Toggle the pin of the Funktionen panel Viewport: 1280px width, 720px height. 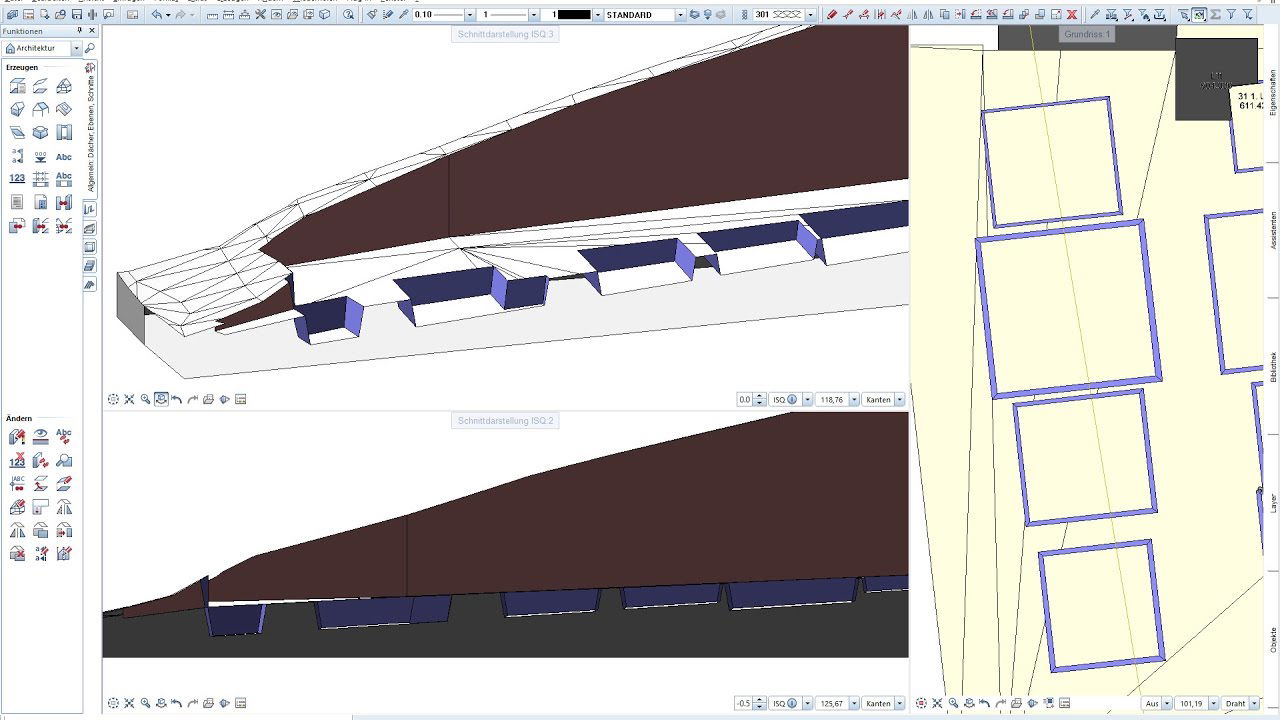pyautogui.click(x=80, y=31)
